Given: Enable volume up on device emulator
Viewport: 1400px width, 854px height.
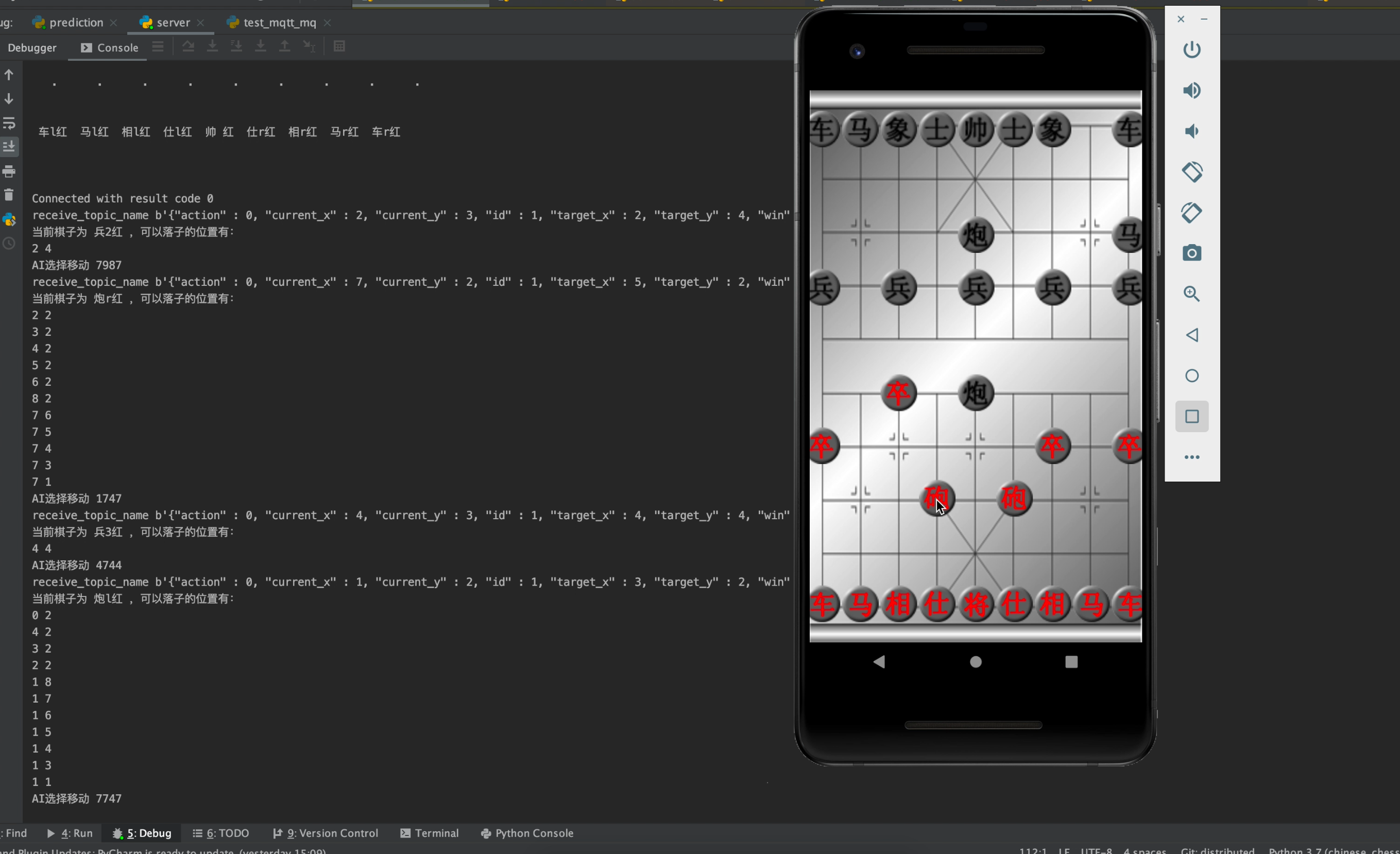Looking at the screenshot, I should coord(1192,90).
